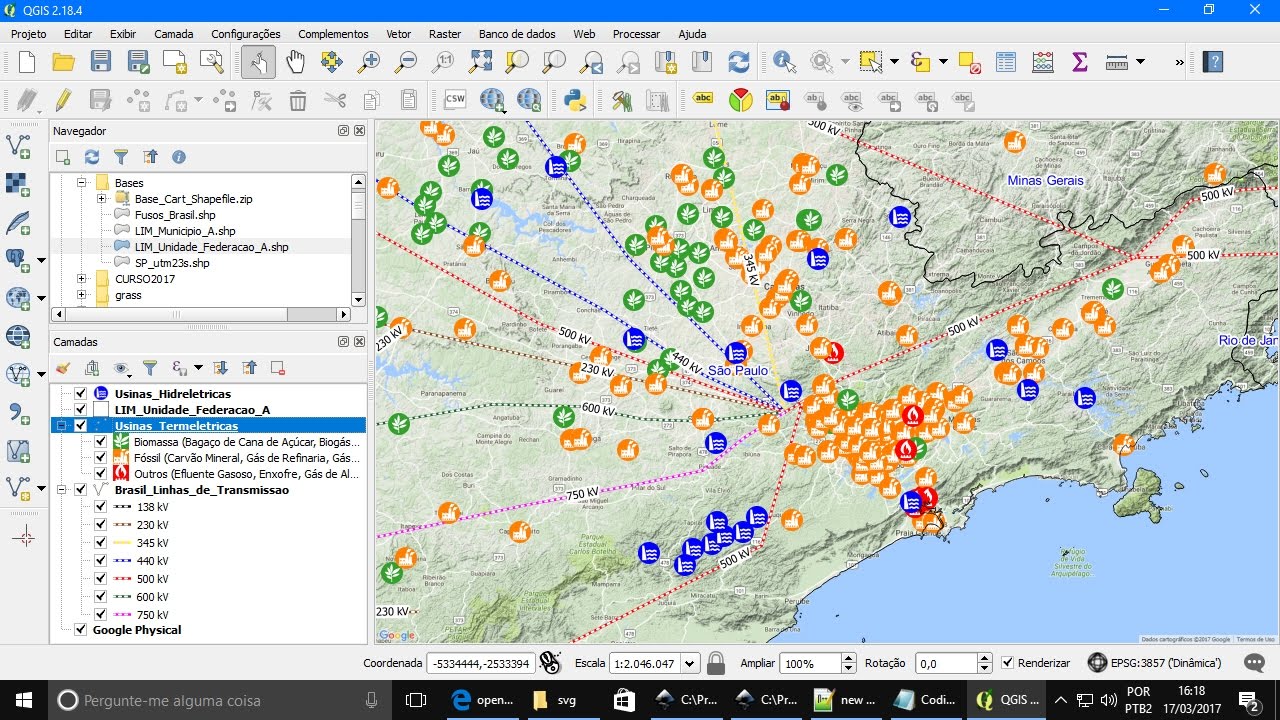Image resolution: width=1280 pixels, height=720 pixels.
Task: Add vector layer from side toolbar
Action: pyautogui.click(x=18, y=146)
